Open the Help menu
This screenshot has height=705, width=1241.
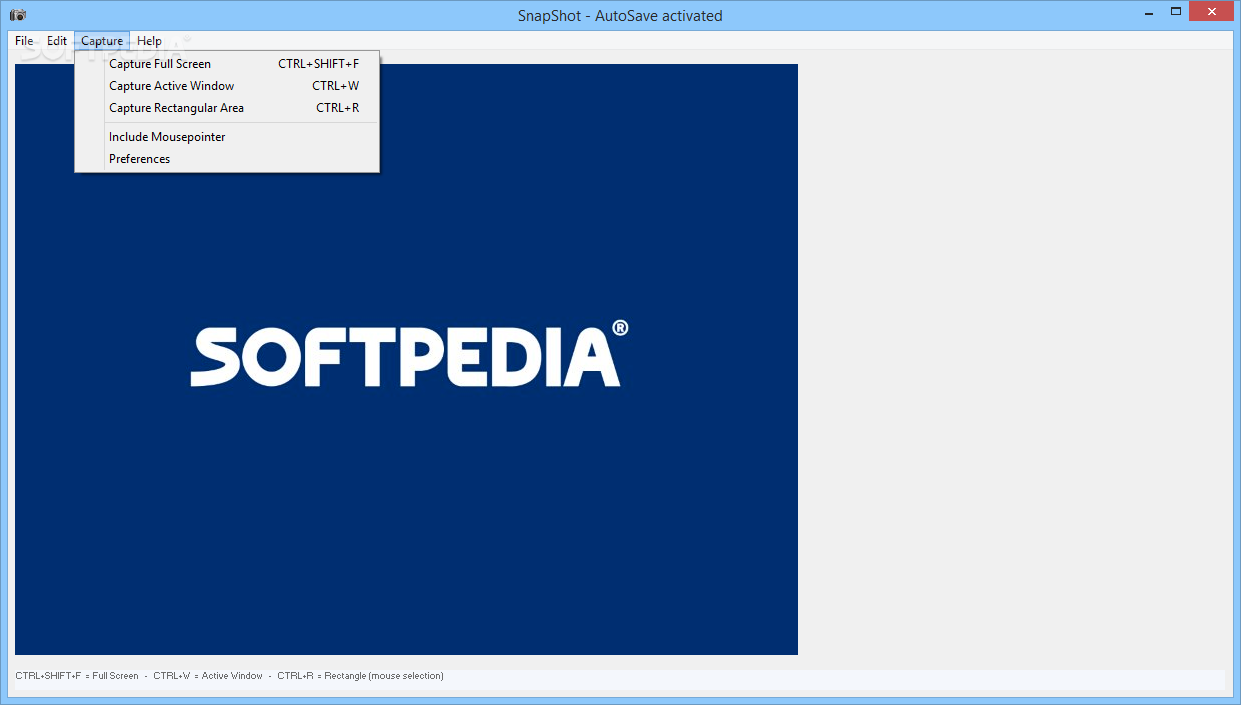[x=150, y=41]
